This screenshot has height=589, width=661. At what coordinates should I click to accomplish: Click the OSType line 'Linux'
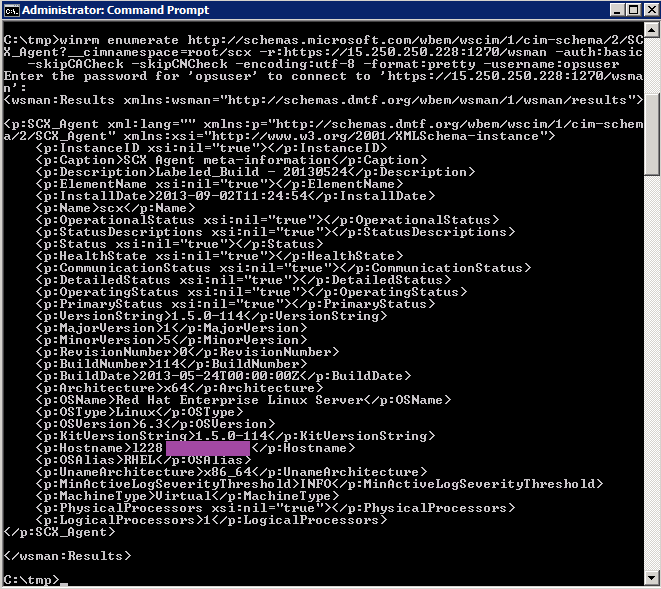139,412
